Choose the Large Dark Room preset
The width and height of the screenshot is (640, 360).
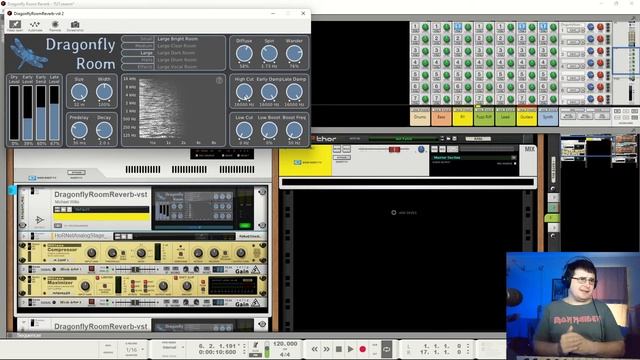(176, 53)
